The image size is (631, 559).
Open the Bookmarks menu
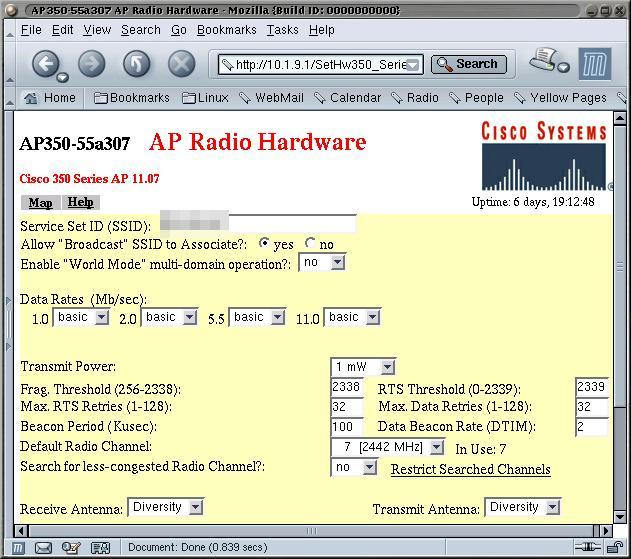(227, 30)
